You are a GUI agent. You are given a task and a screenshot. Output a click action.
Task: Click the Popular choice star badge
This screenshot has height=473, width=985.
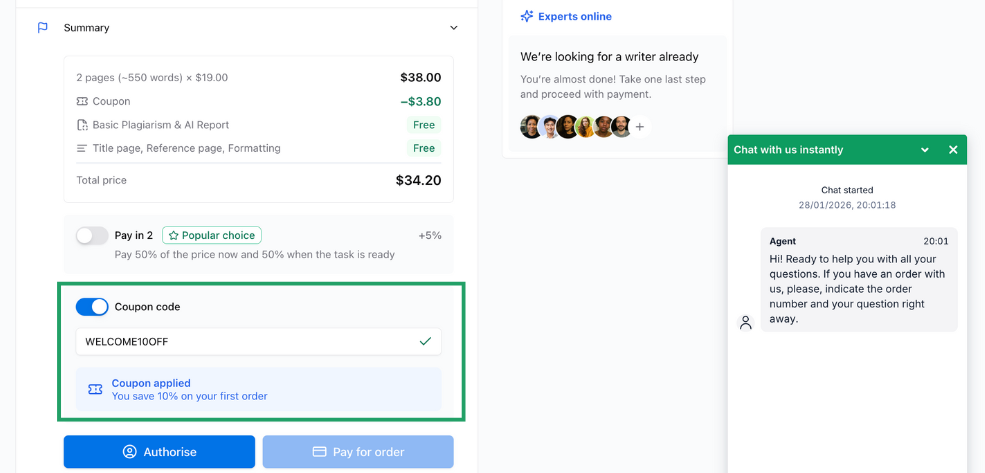(212, 236)
